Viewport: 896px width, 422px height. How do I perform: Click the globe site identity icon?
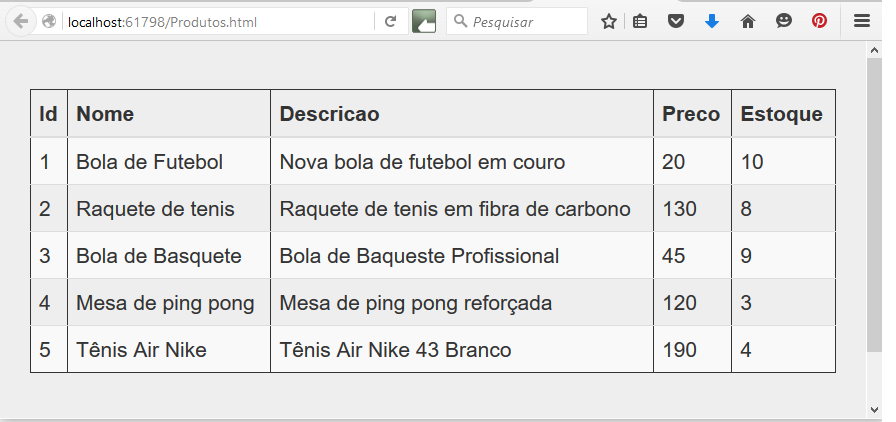click(49, 22)
